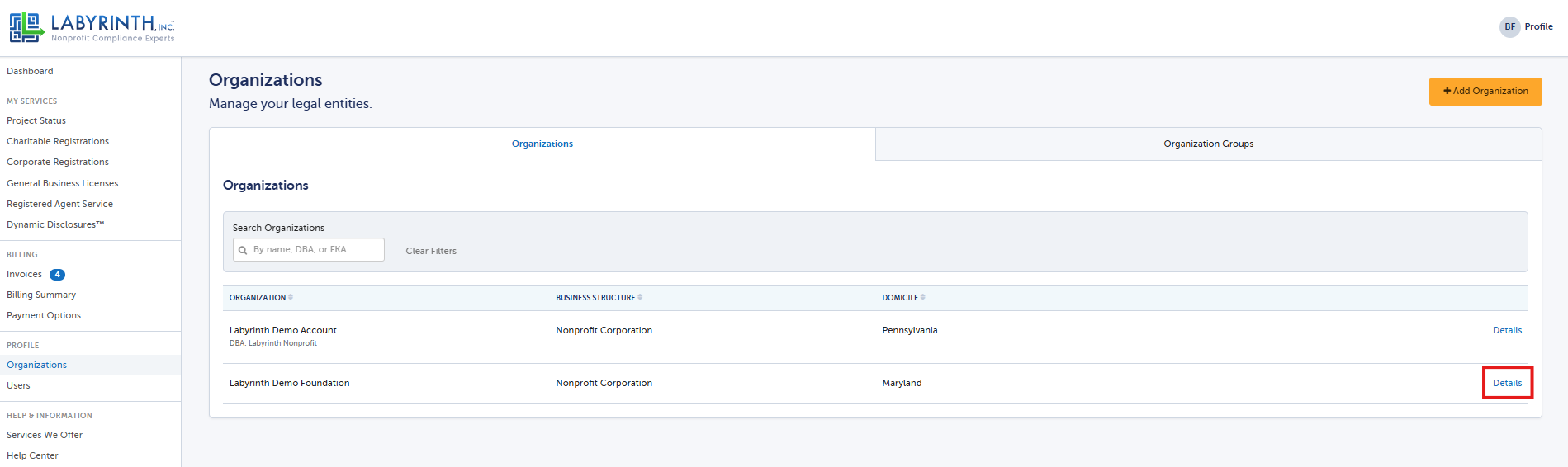
Task: Click the DBA: Labyrinth Nonprofit text
Action: point(273,343)
